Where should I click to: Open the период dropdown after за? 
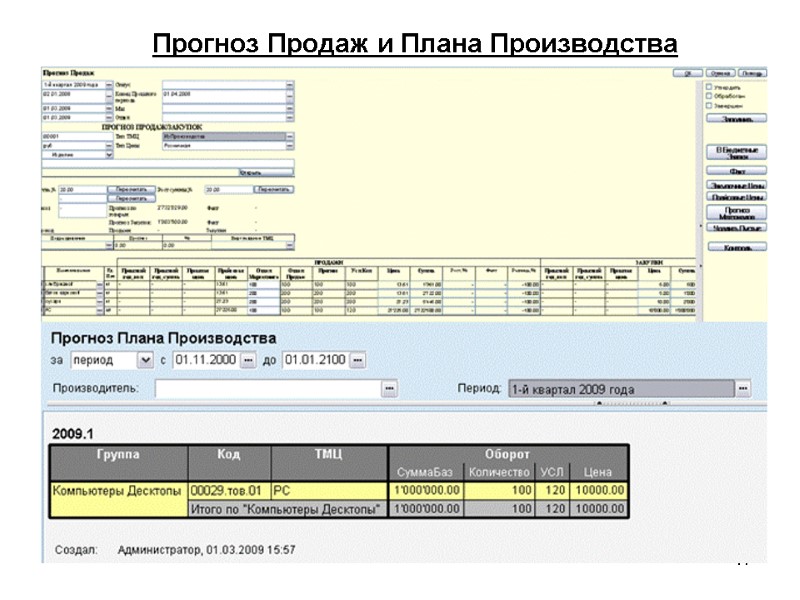[x=145, y=360]
